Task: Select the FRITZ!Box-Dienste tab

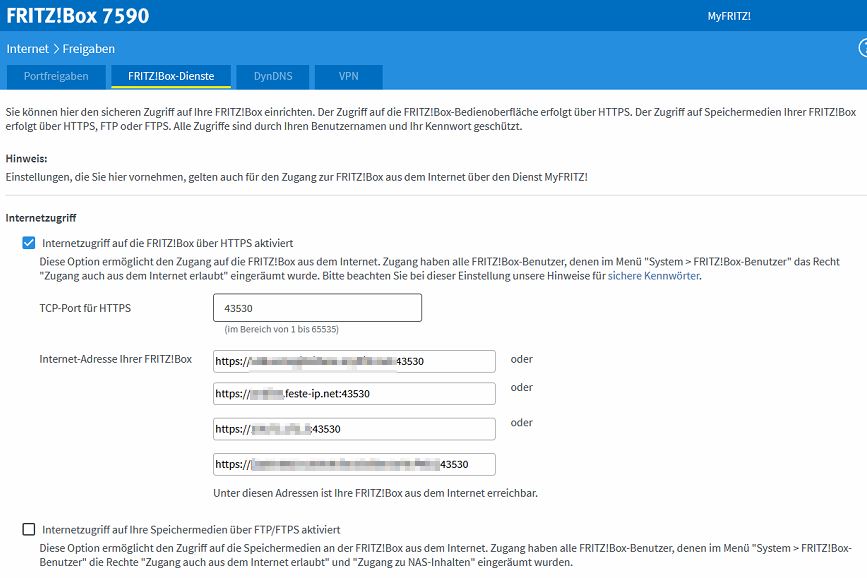Action: (171, 76)
